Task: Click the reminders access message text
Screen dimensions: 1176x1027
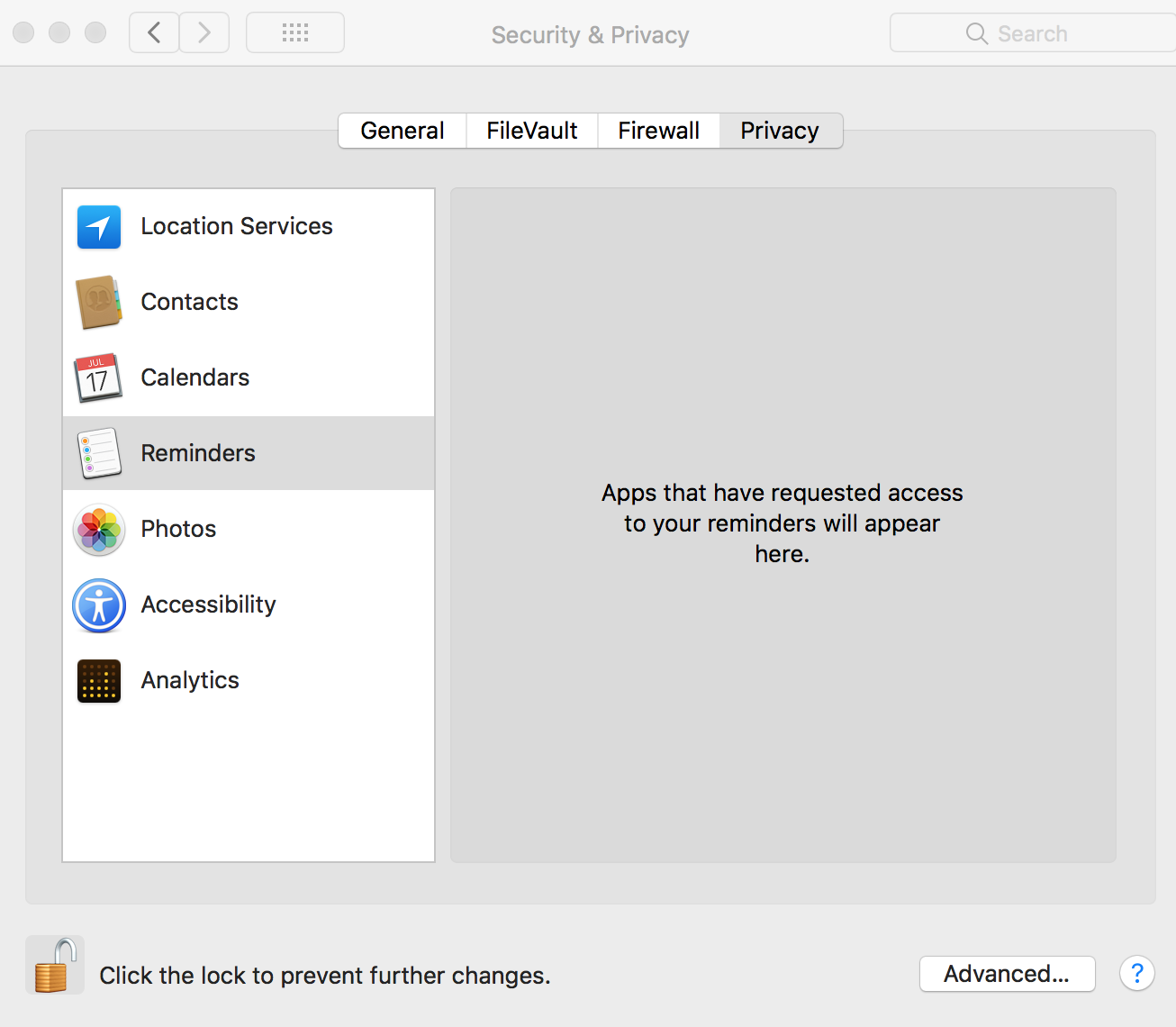Action: click(782, 523)
